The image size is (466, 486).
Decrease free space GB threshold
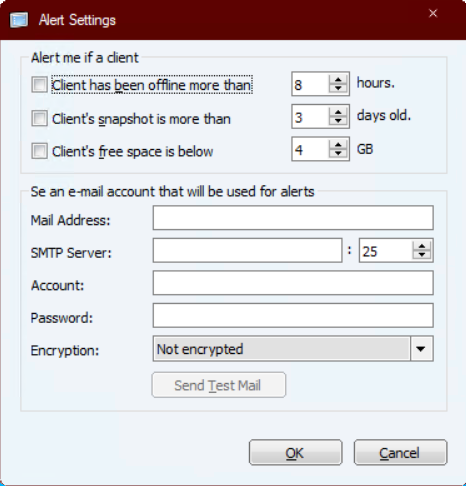[x=338, y=153]
